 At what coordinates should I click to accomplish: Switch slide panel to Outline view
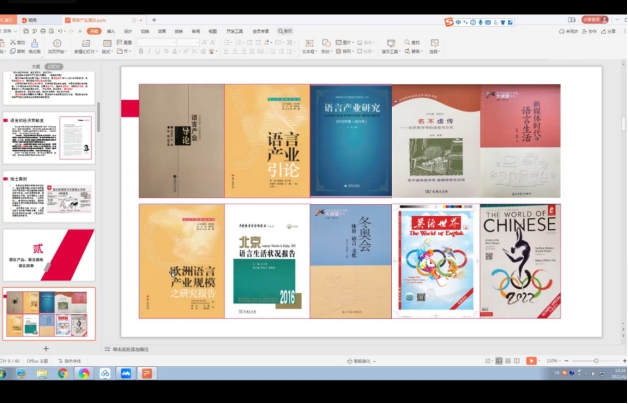(x=36, y=66)
